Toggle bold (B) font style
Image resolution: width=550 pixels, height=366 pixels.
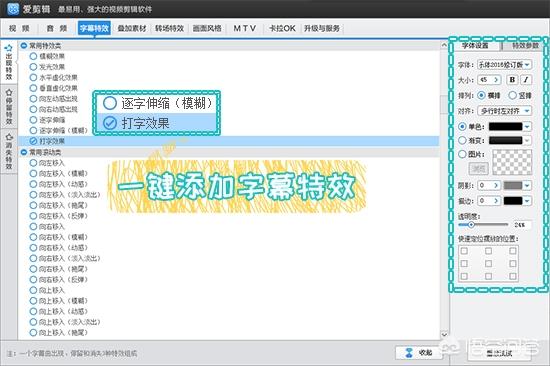[512, 80]
